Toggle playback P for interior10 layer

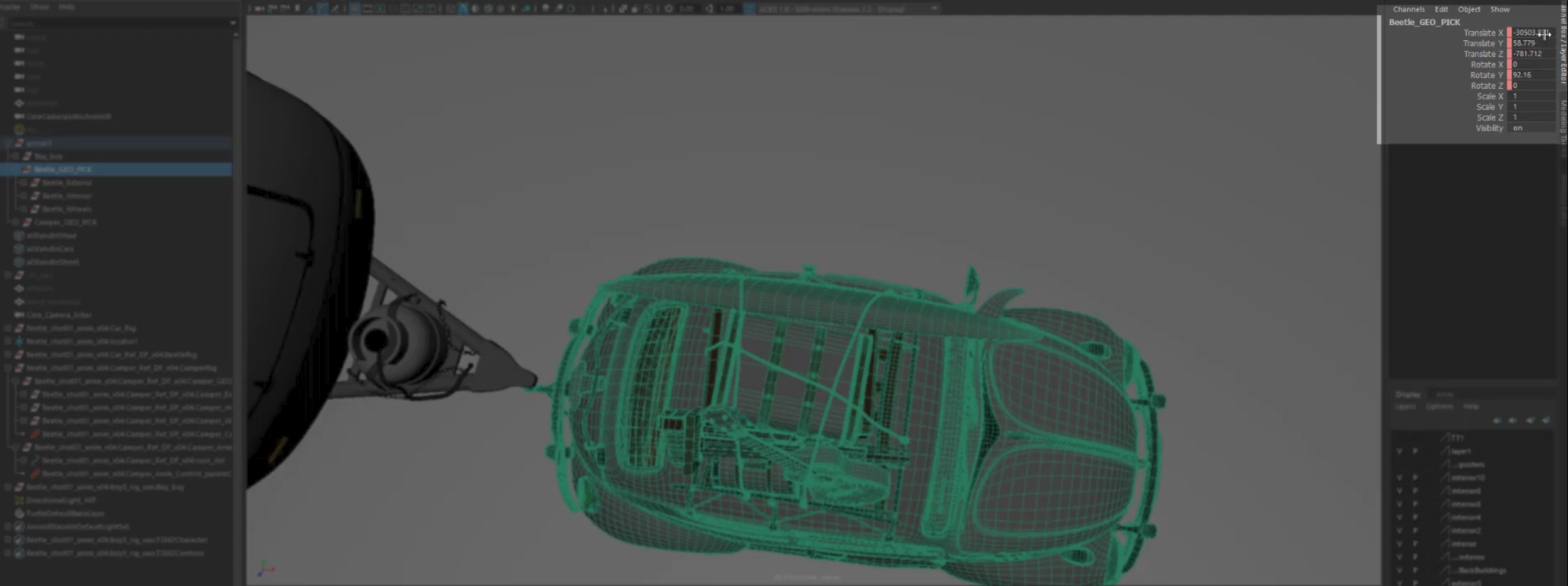coord(1415,478)
